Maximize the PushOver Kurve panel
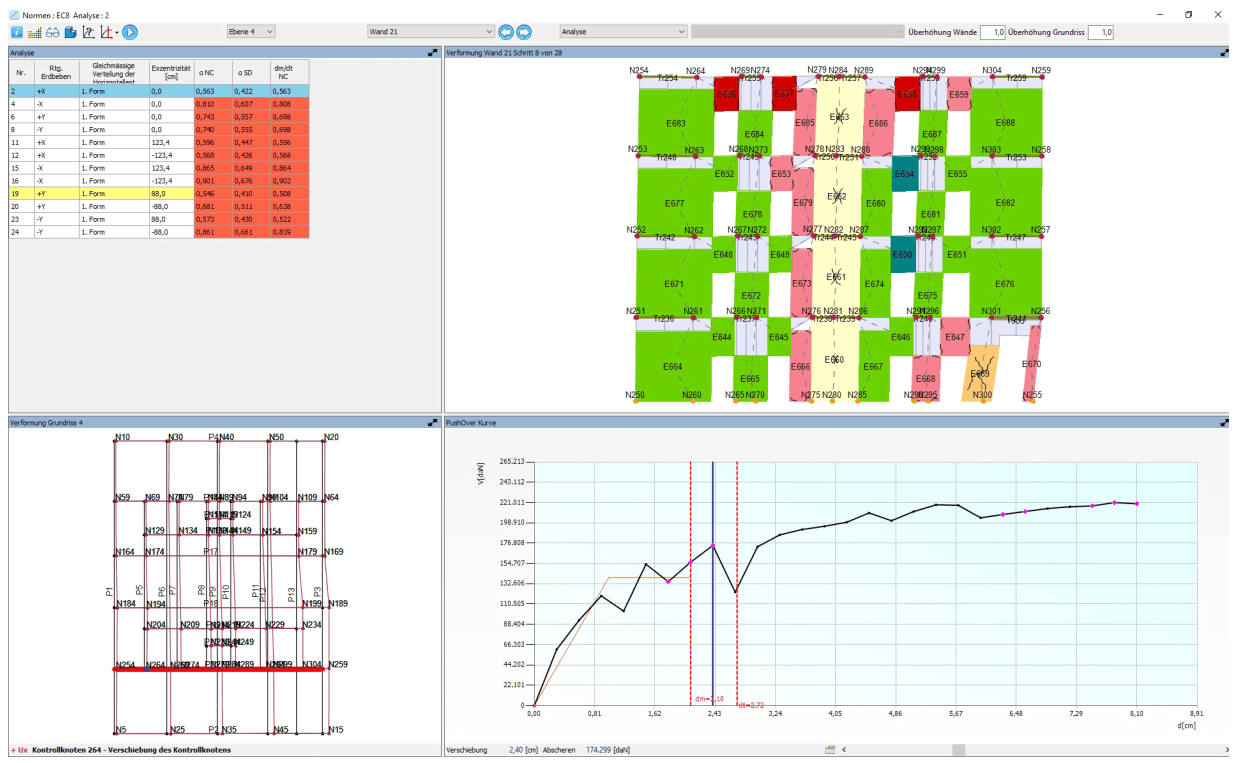This screenshot has width=1236, height=763. pyautogui.click(x=1224, y=423)
